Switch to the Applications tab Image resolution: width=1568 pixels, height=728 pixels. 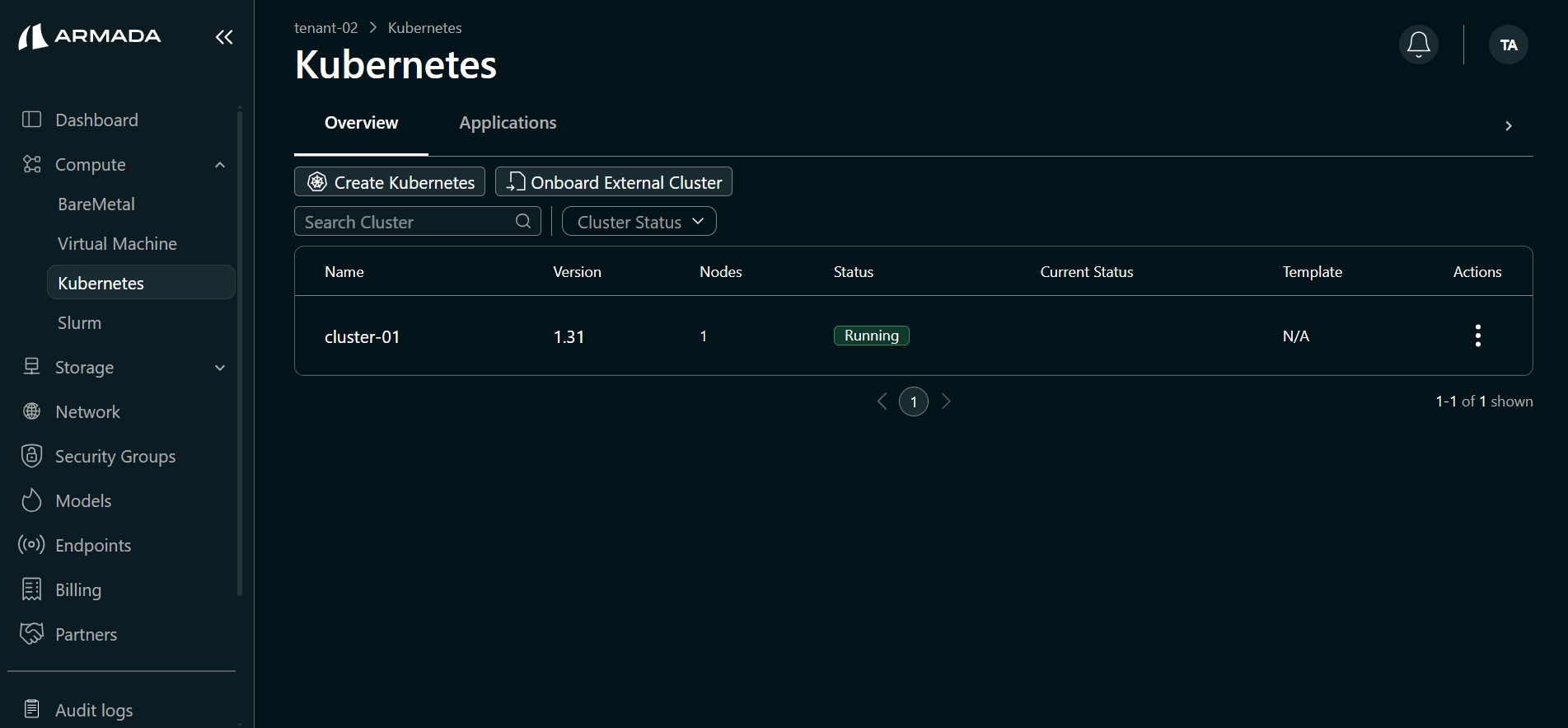(508, 123)
